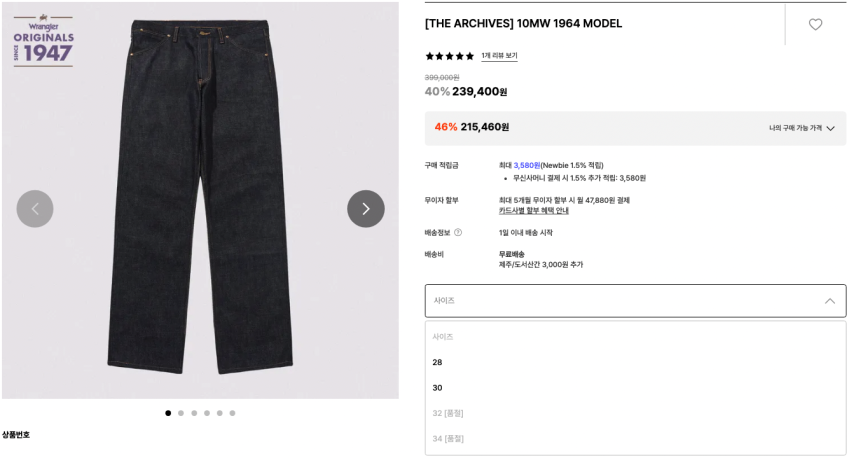849x458 pixels.
Task: Go to second image carousel dot
Action: (x=181, y=413)
